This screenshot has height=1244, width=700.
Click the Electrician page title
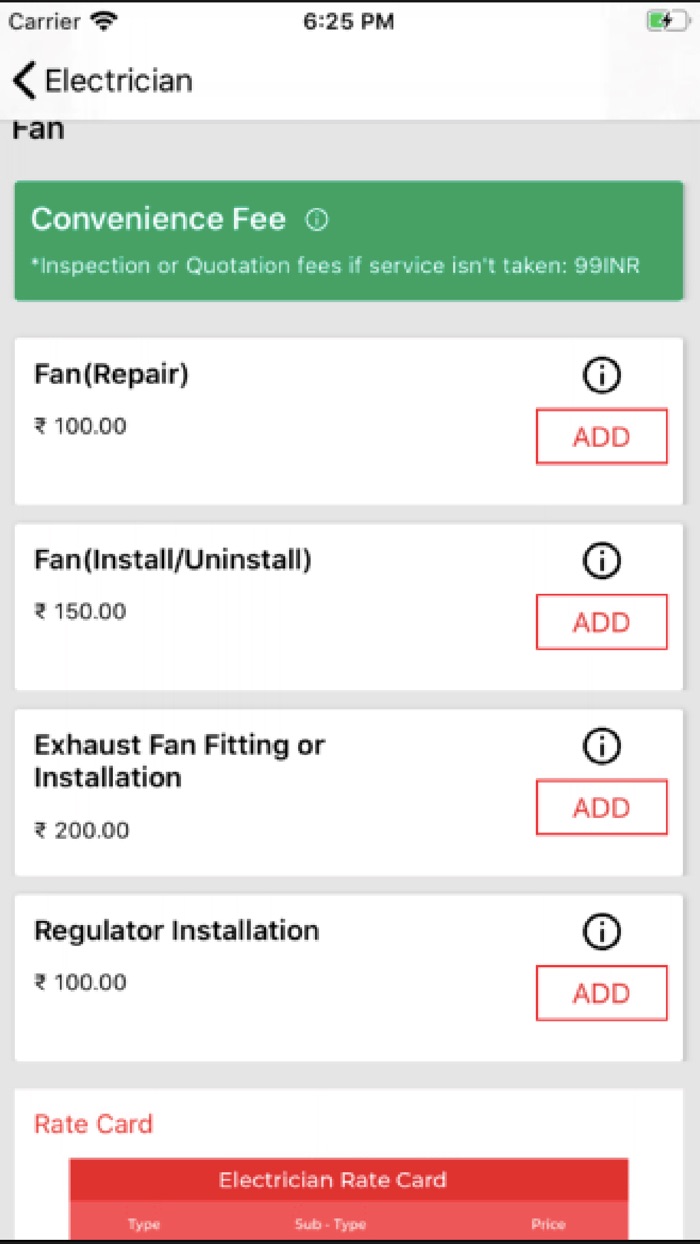pyautogui.click(x=119, y=80)
